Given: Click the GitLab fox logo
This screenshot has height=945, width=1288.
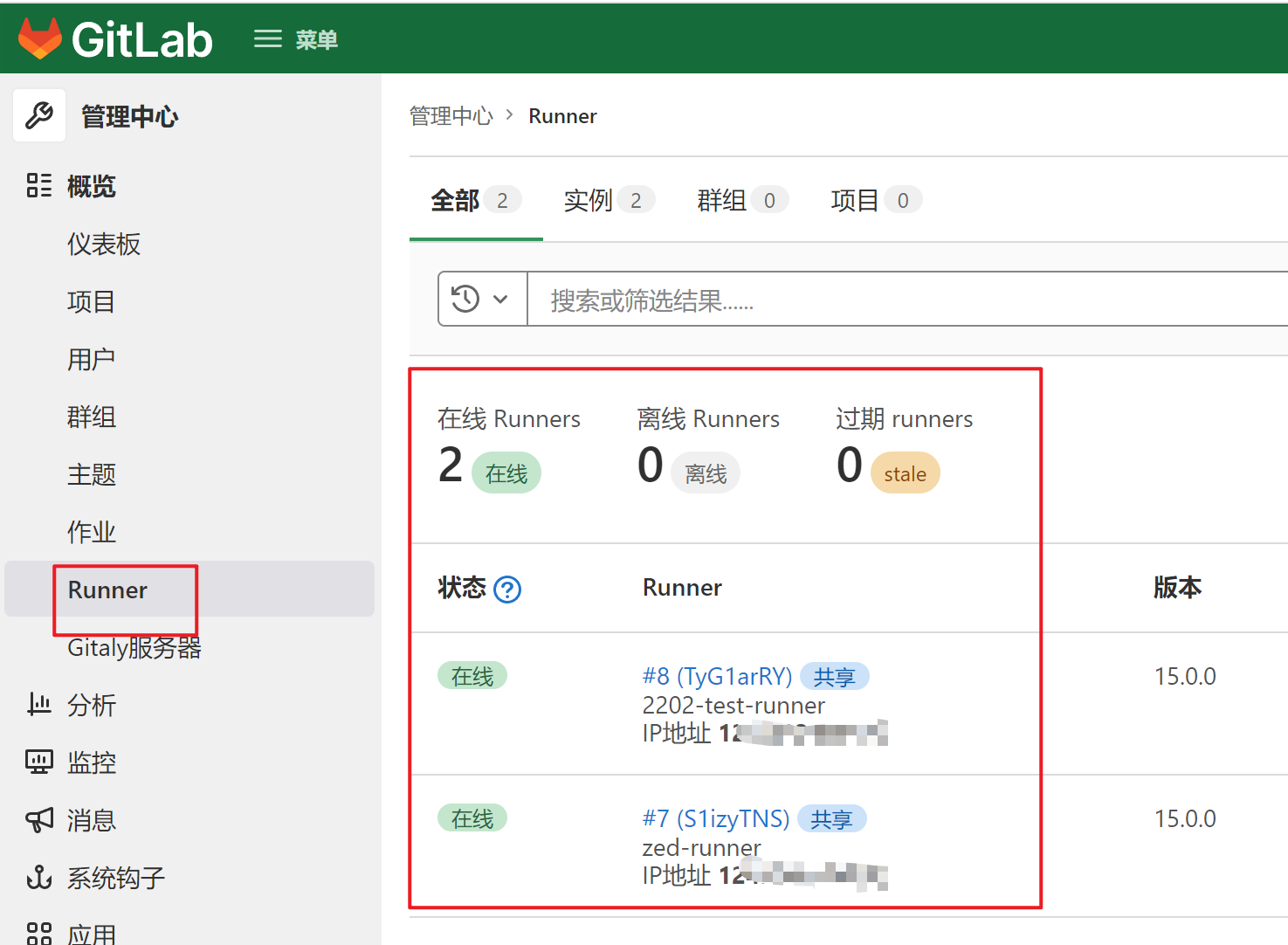Looking at the screenshot, I should (x=40, y=38).
